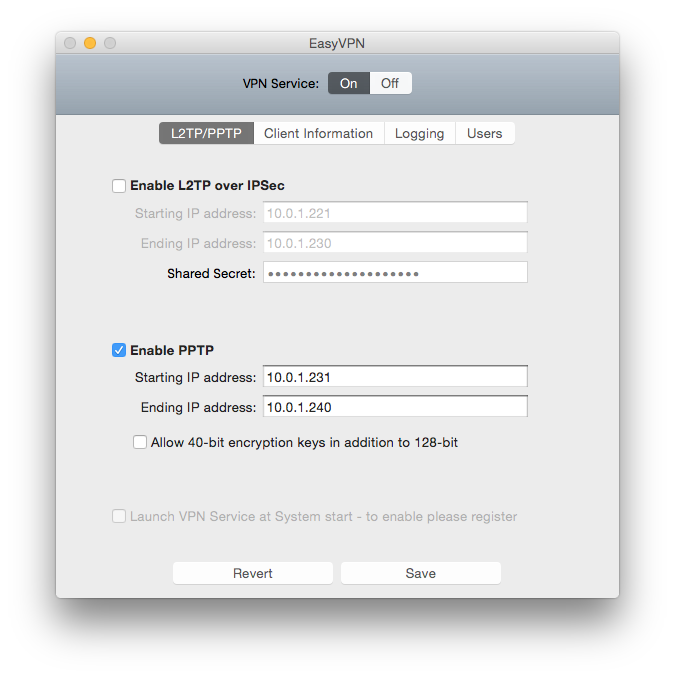
Task: Click PPTP Ending IP field 10.0.1.240
Action: pyautogui.click(x=395, y=406)
